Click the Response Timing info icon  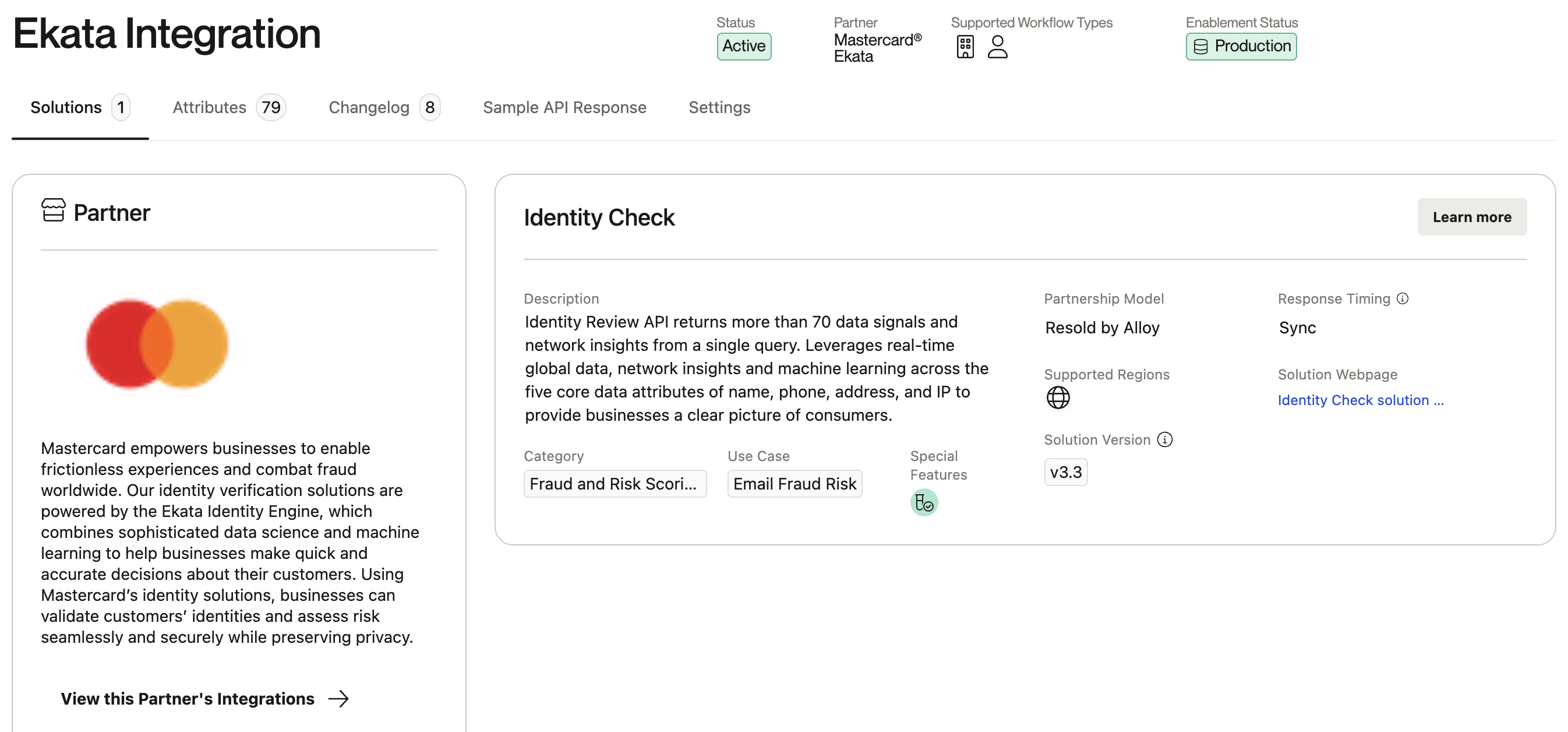point(1403,298)
